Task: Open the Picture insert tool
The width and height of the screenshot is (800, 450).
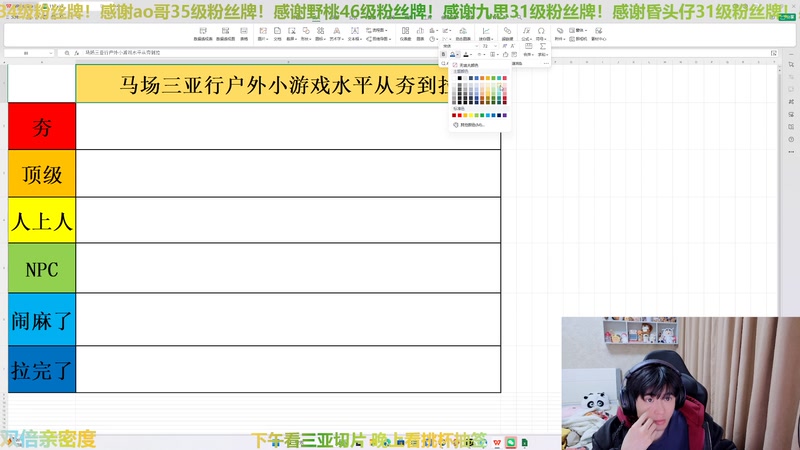Action: [263, 34]
